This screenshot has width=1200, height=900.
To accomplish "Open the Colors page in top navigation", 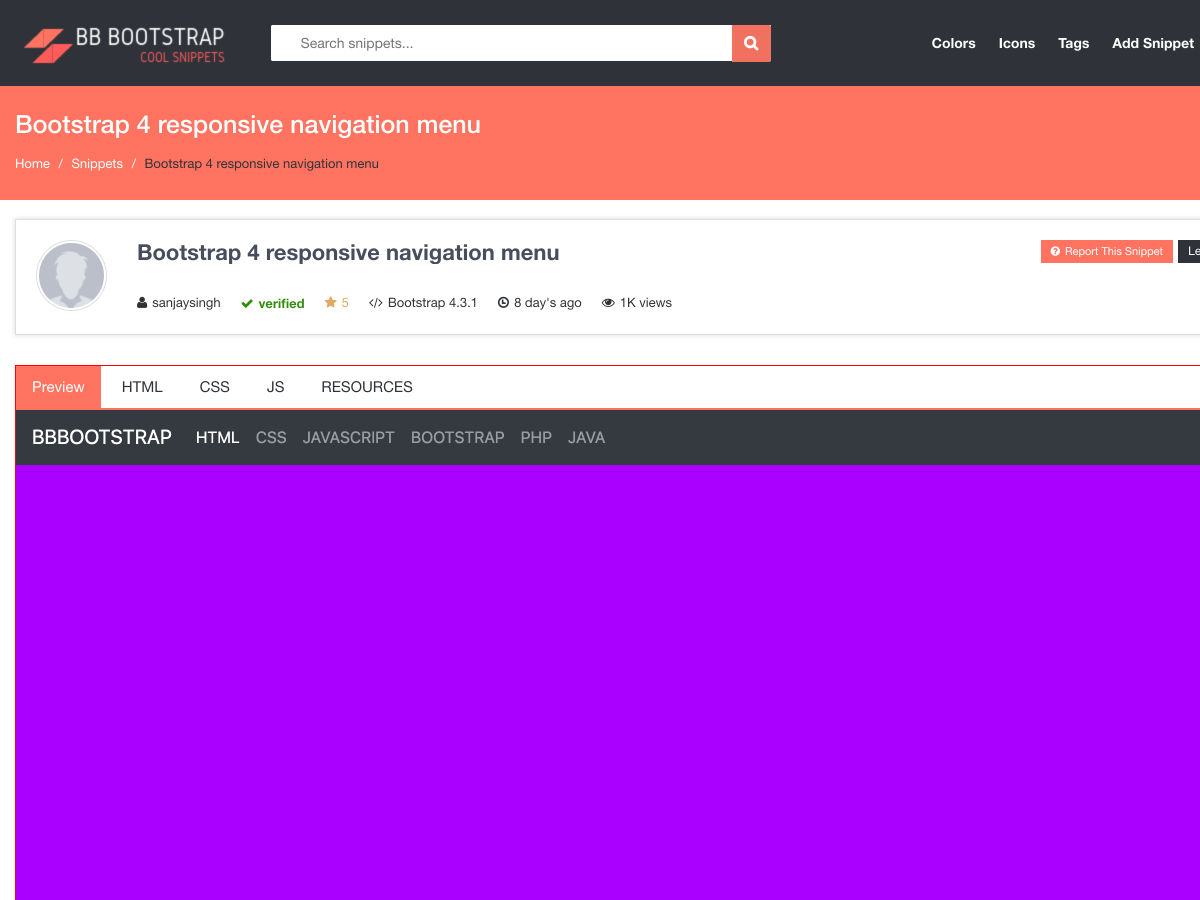I will [x=953, y=43].
